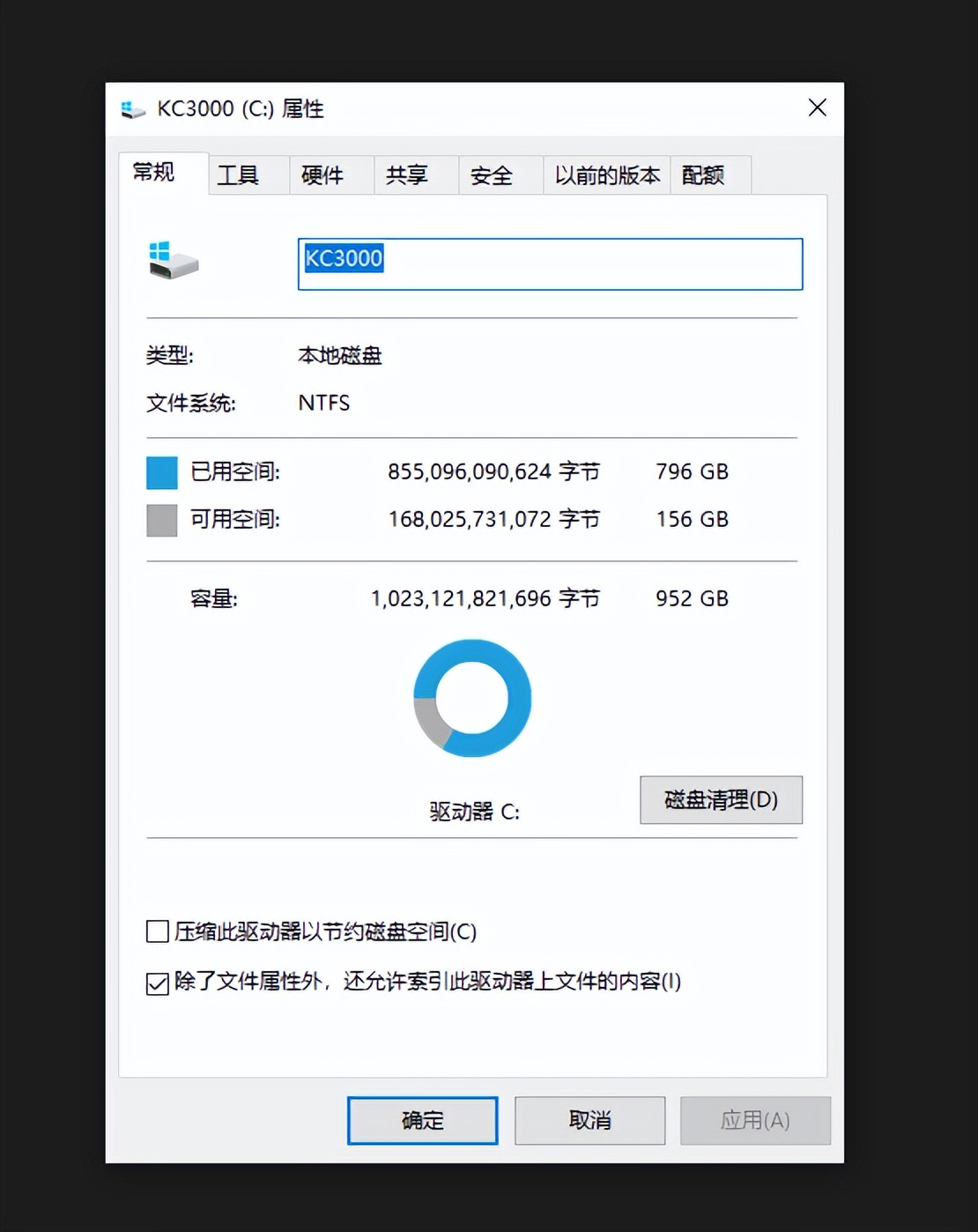Click the disk icon with Windows logo

click(x=173, y=260)
